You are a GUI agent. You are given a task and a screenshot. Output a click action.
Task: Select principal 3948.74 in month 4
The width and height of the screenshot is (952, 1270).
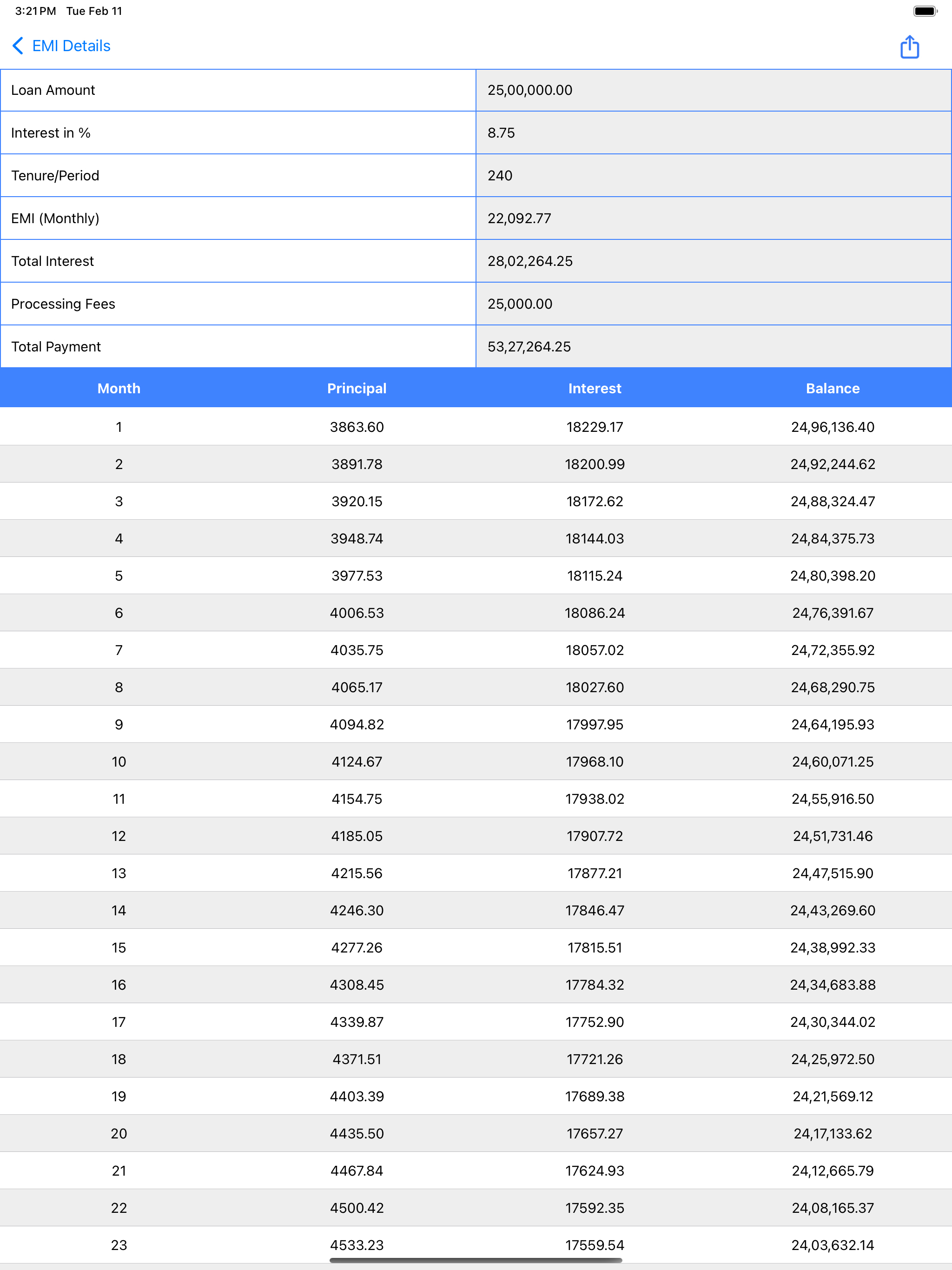pos(357,539)
